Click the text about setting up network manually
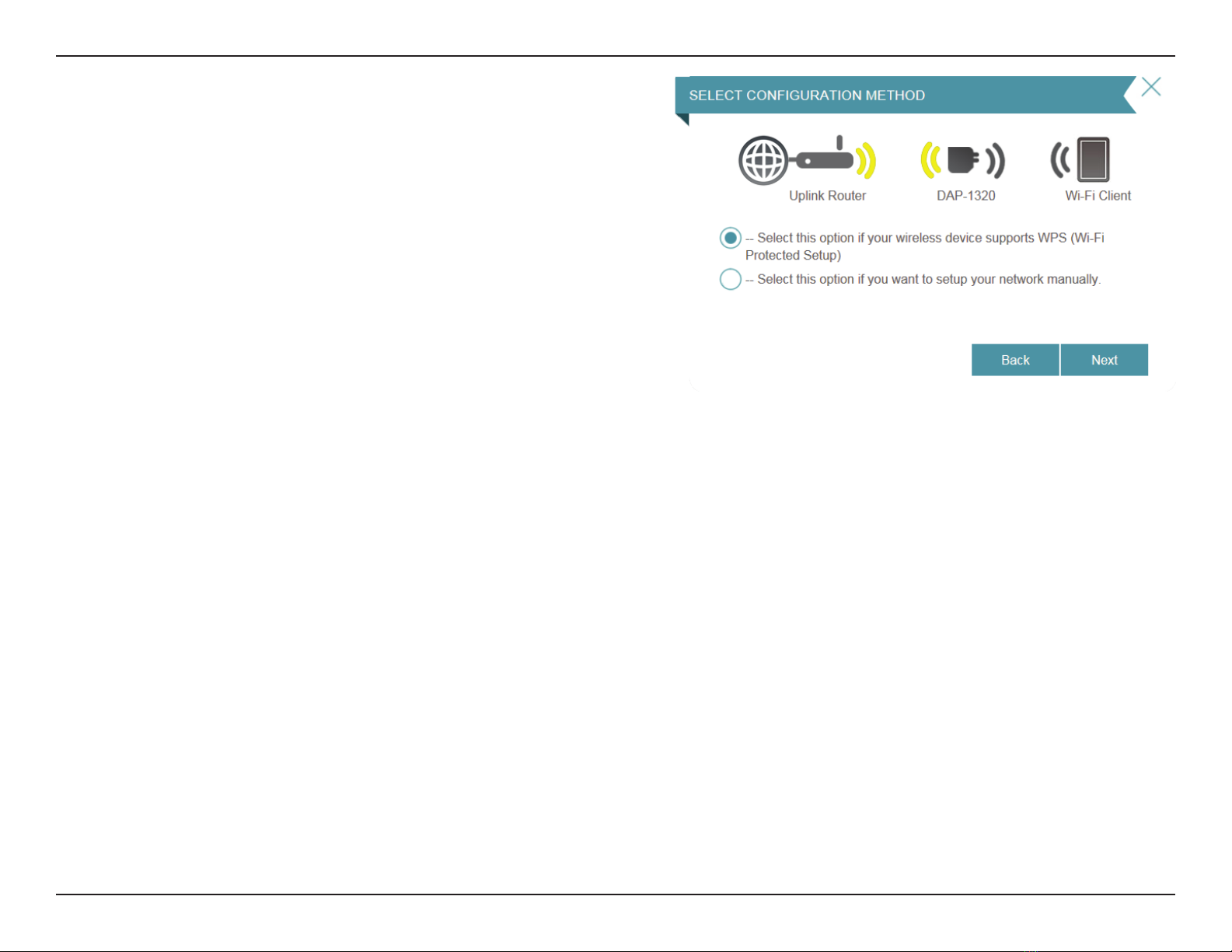Screen dimensions: 1232x952 click(923, 279)
